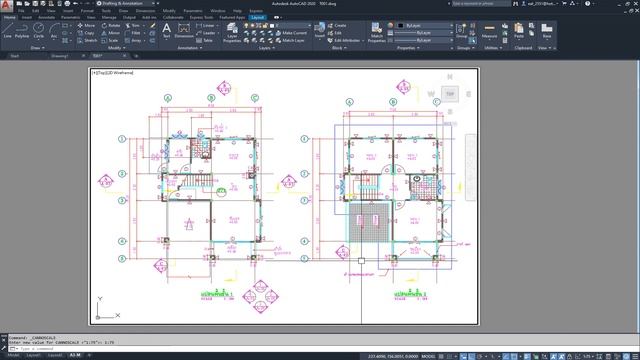Open the Insert block tool
Image resolution: width=640 pixels, height=360 pixels.
[x=320, y=31]
